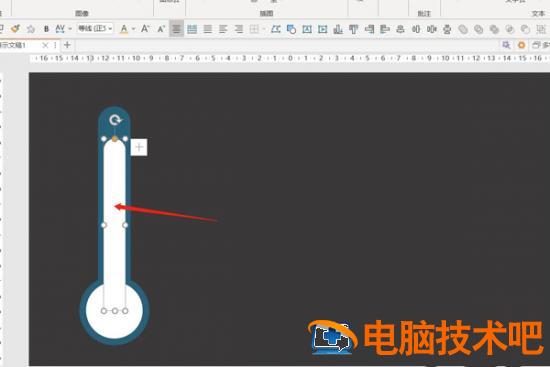Decrease font size with smaller A icon

[x=161, y=29]
